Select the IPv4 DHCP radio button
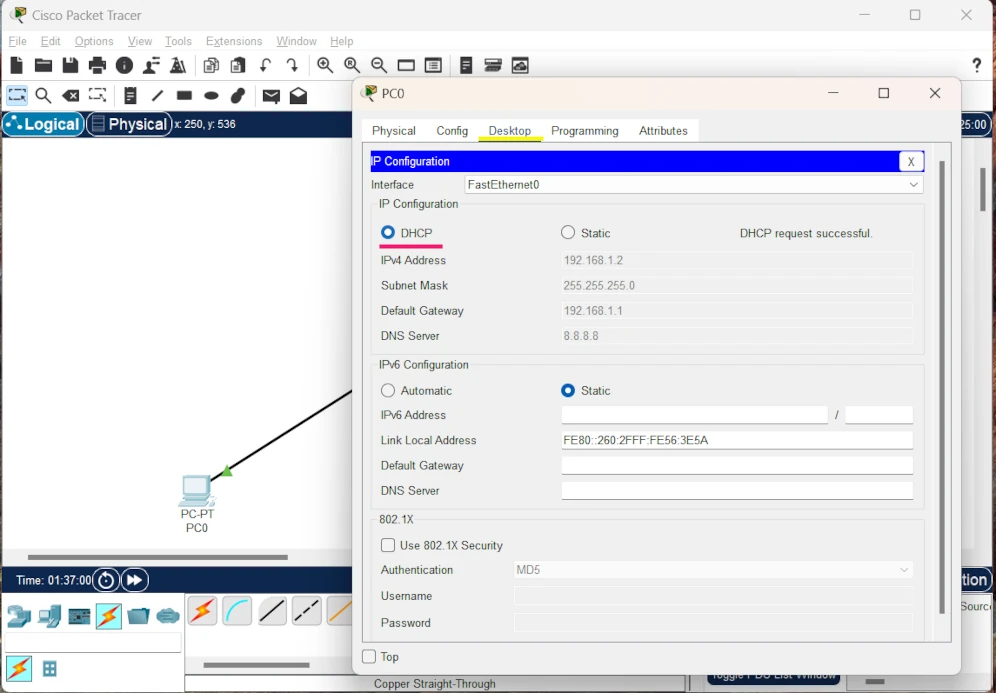This screenshot has height=693, width=996. click(387, 233)
